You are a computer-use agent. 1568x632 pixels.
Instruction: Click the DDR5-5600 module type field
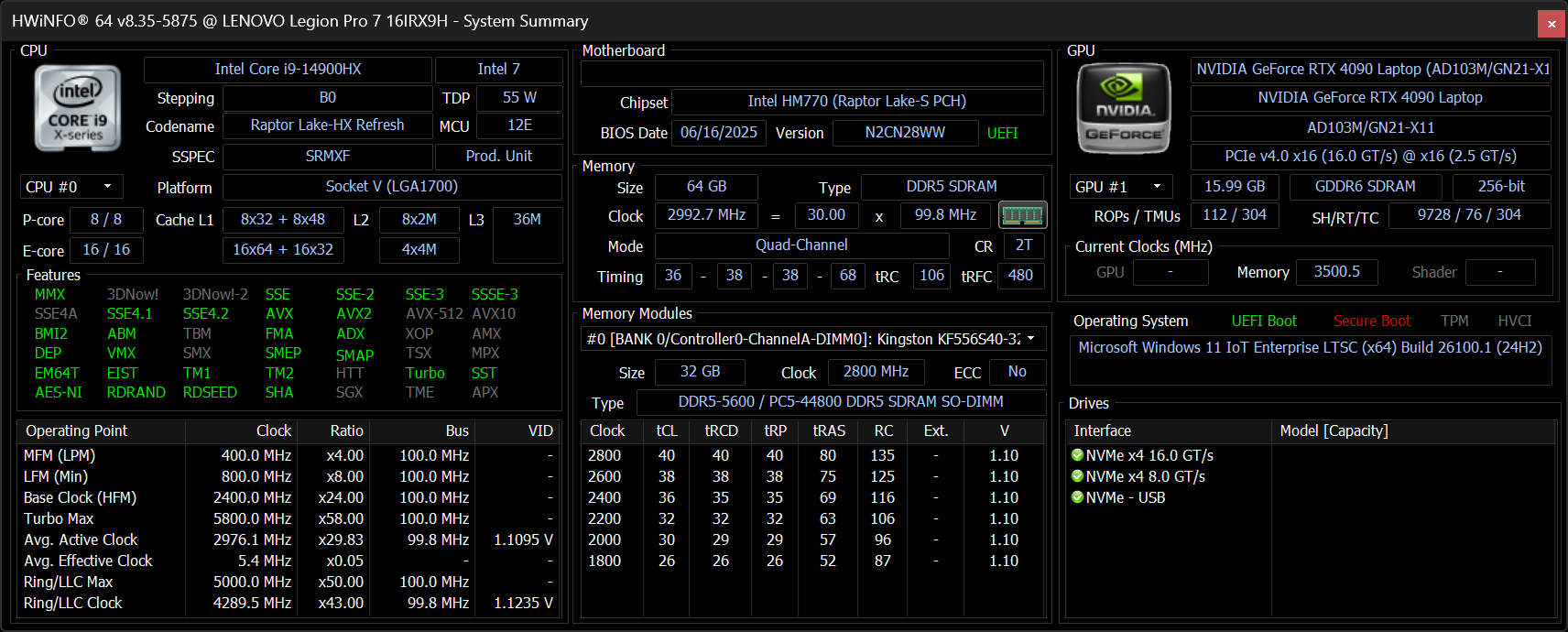tap(841, 402)
